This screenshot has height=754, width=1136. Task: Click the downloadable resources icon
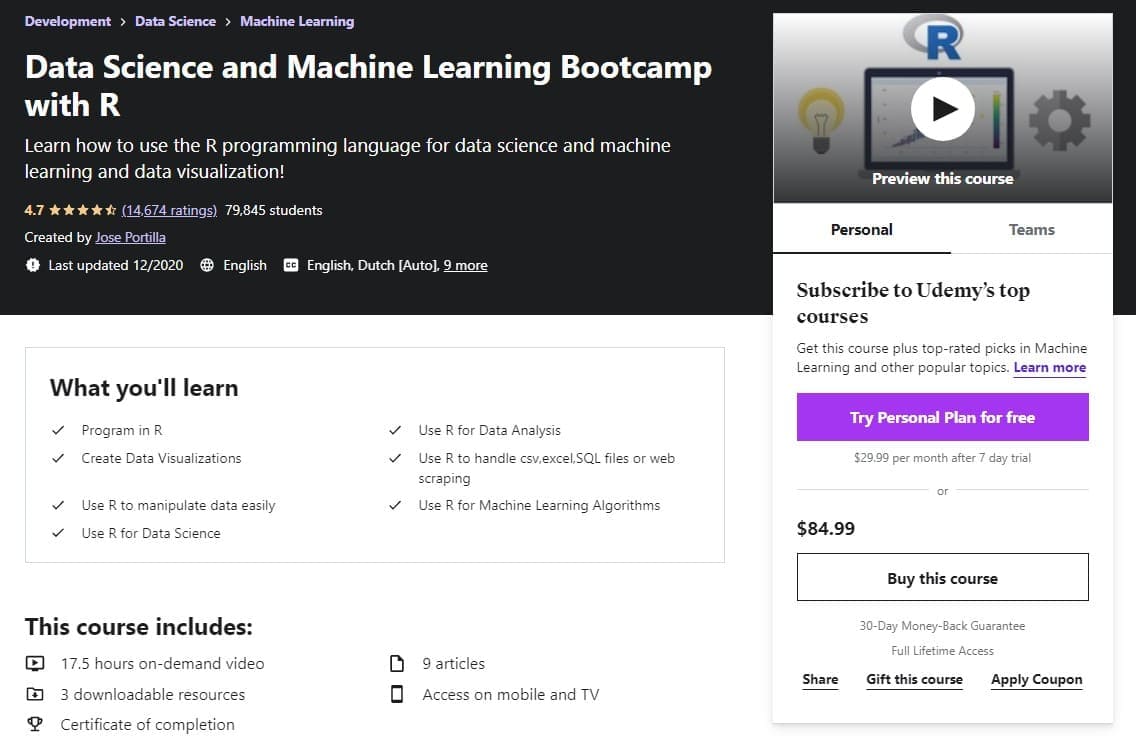coord(35,694)
